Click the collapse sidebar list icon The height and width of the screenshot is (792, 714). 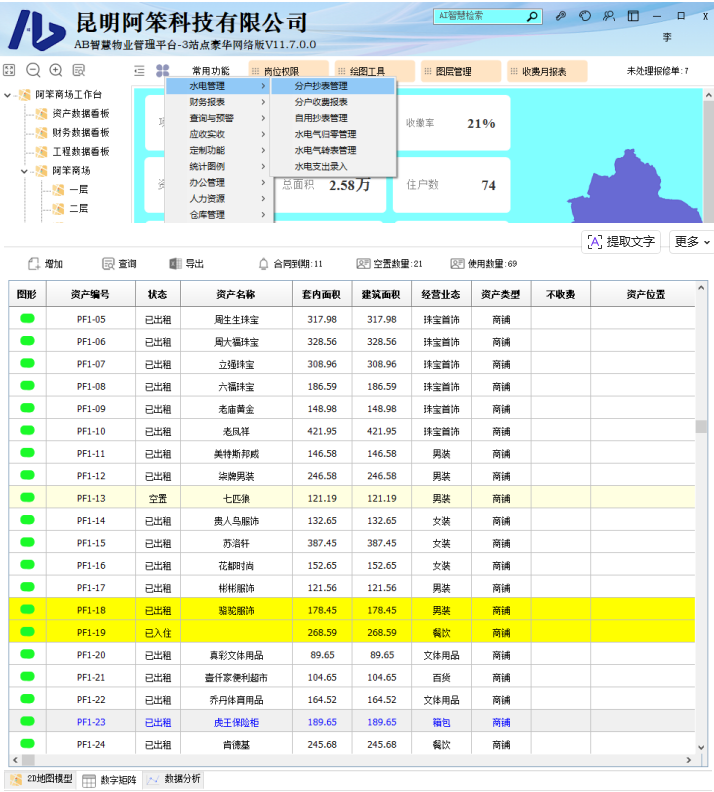pyautogui.click(x=139, y=71)
